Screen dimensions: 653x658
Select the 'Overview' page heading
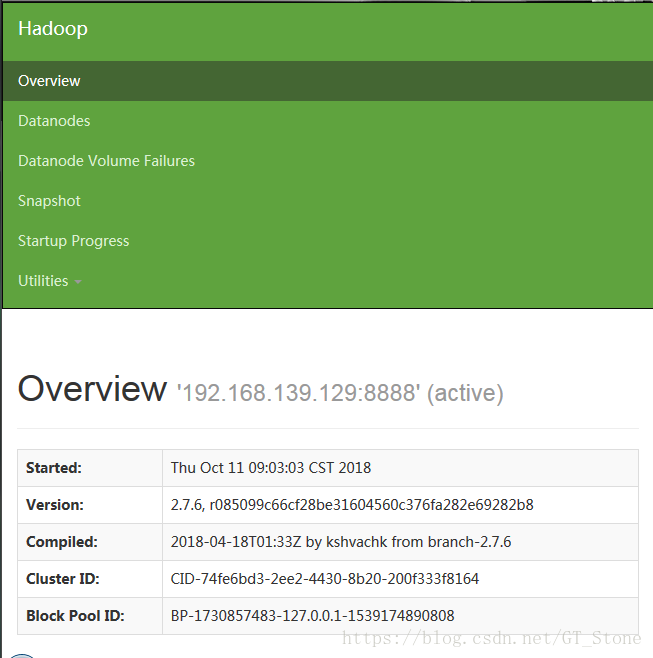(x=92, y=389)
